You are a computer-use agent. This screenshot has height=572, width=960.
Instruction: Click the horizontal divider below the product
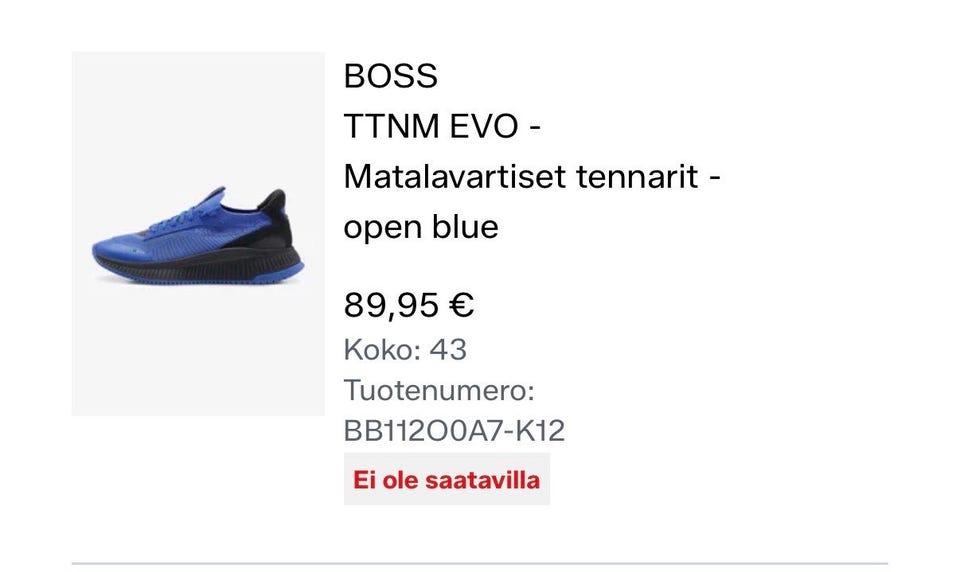coord(480,563)
